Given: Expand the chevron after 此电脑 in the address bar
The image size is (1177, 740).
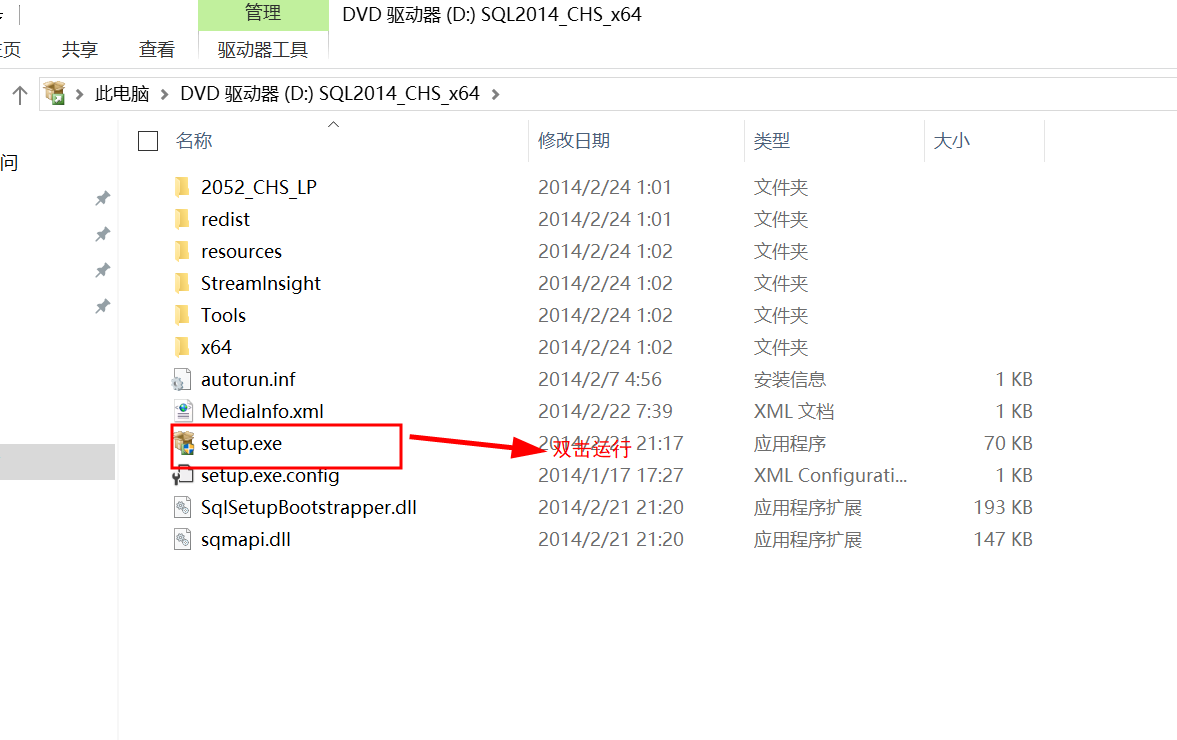Looking at the screenshot, I should 164,95.
